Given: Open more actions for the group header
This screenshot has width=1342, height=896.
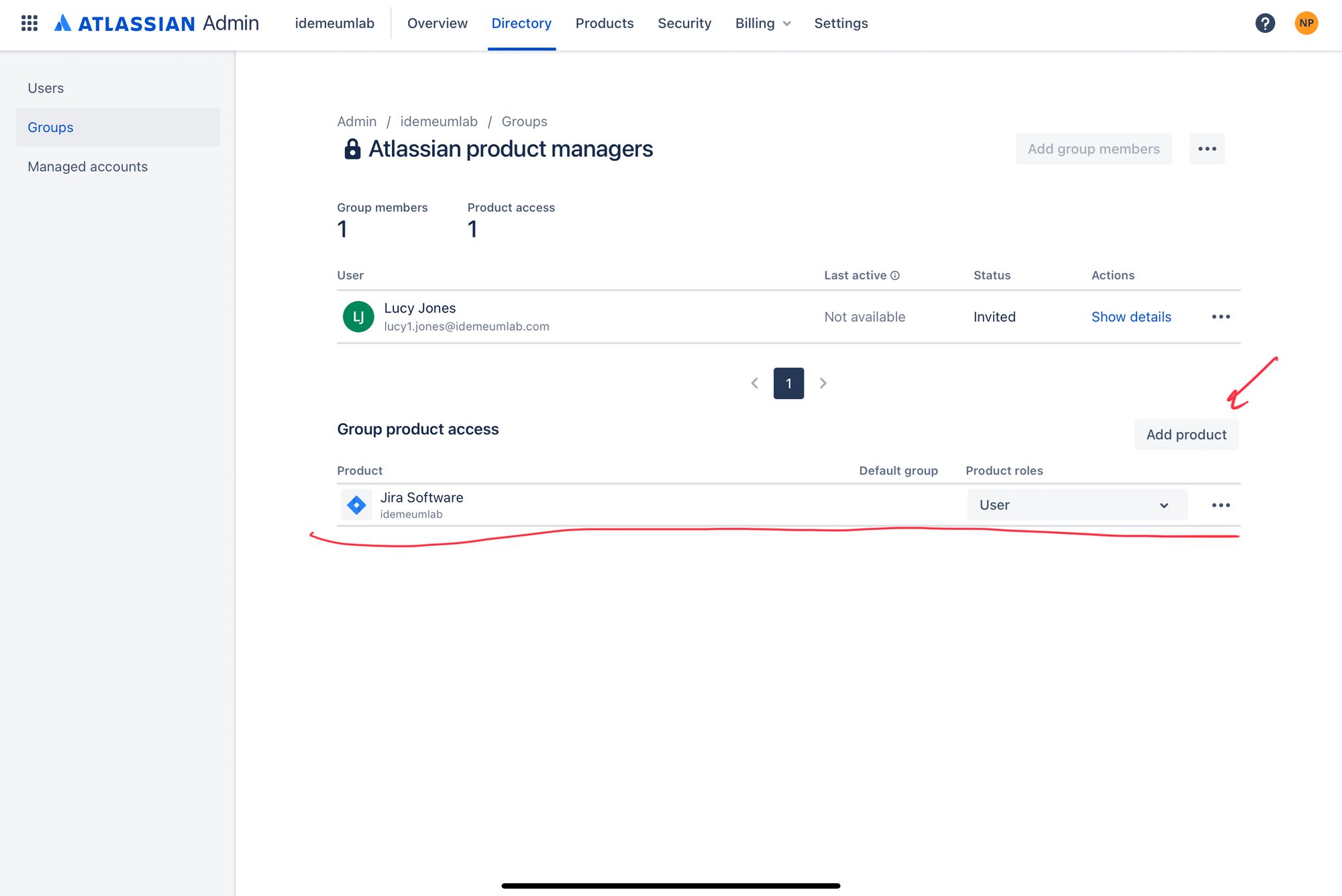Looking at the screenshot, I should click(x=1207, y=149).
